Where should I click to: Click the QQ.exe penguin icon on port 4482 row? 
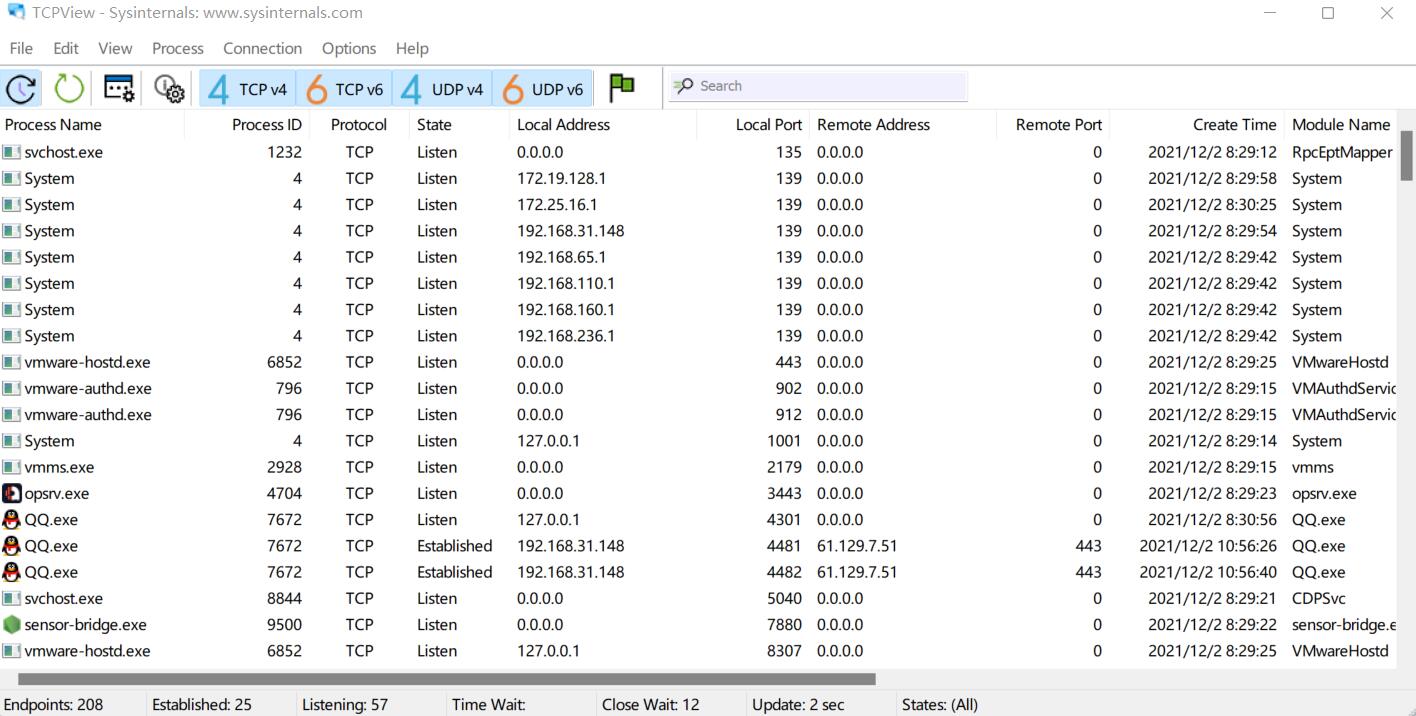(11, 572)
